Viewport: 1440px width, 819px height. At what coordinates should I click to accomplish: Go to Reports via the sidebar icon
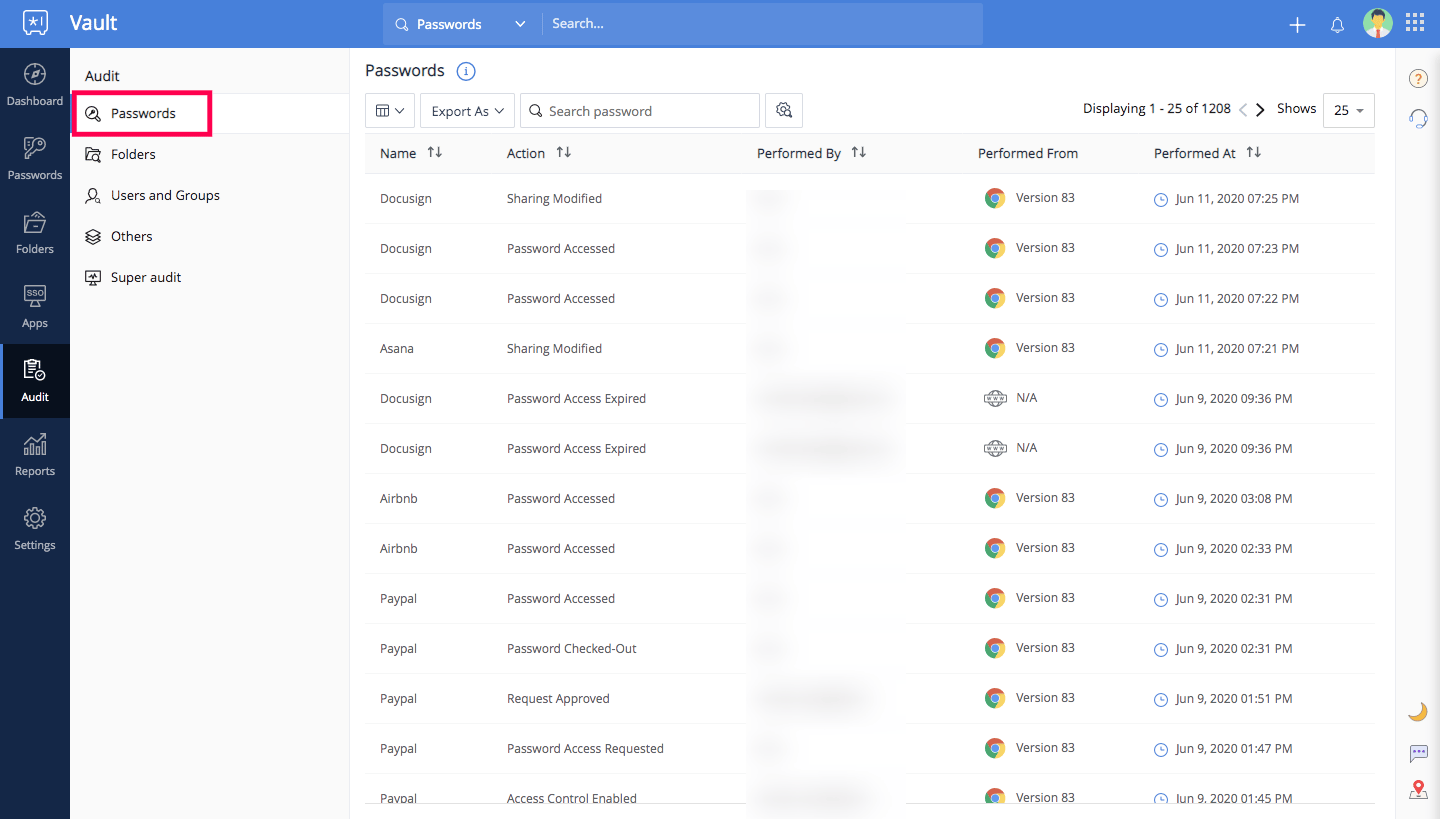(x=35, y=455)
